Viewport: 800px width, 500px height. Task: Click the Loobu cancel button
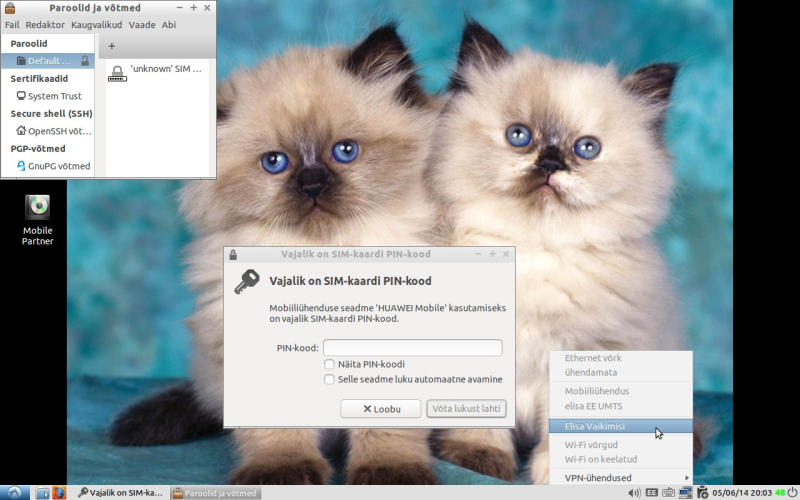click(x=381, y=409)
